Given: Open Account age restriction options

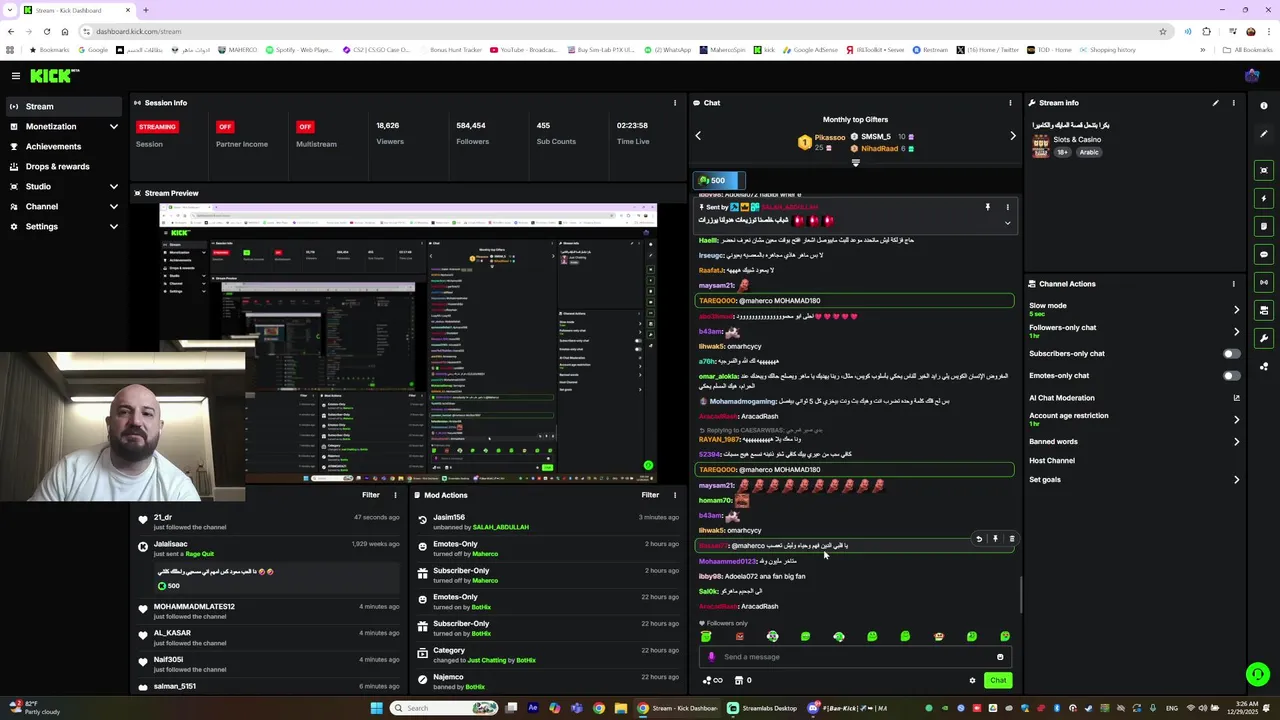Looking at the screenshot, I should point(1135,419).
